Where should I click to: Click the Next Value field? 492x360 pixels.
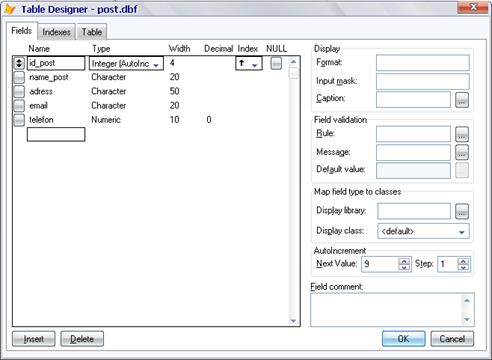380,264
